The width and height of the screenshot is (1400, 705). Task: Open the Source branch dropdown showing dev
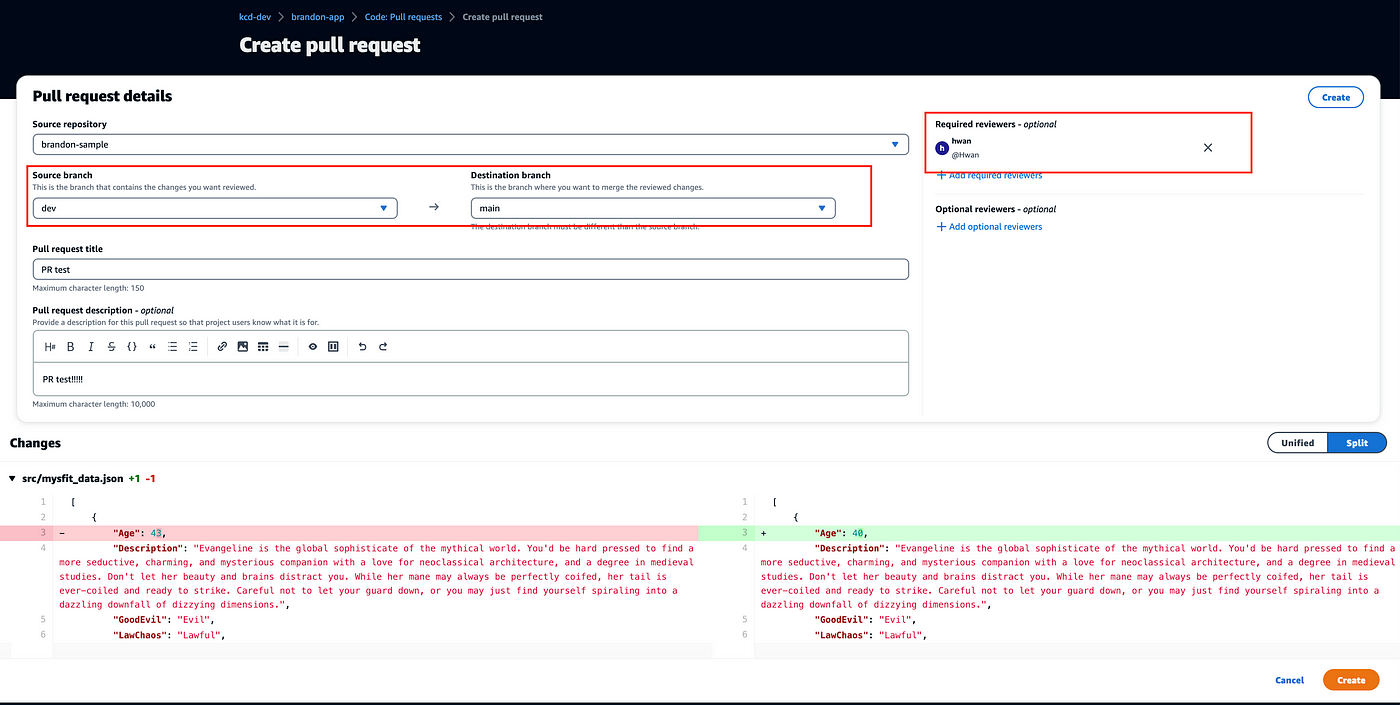point(215,208)
